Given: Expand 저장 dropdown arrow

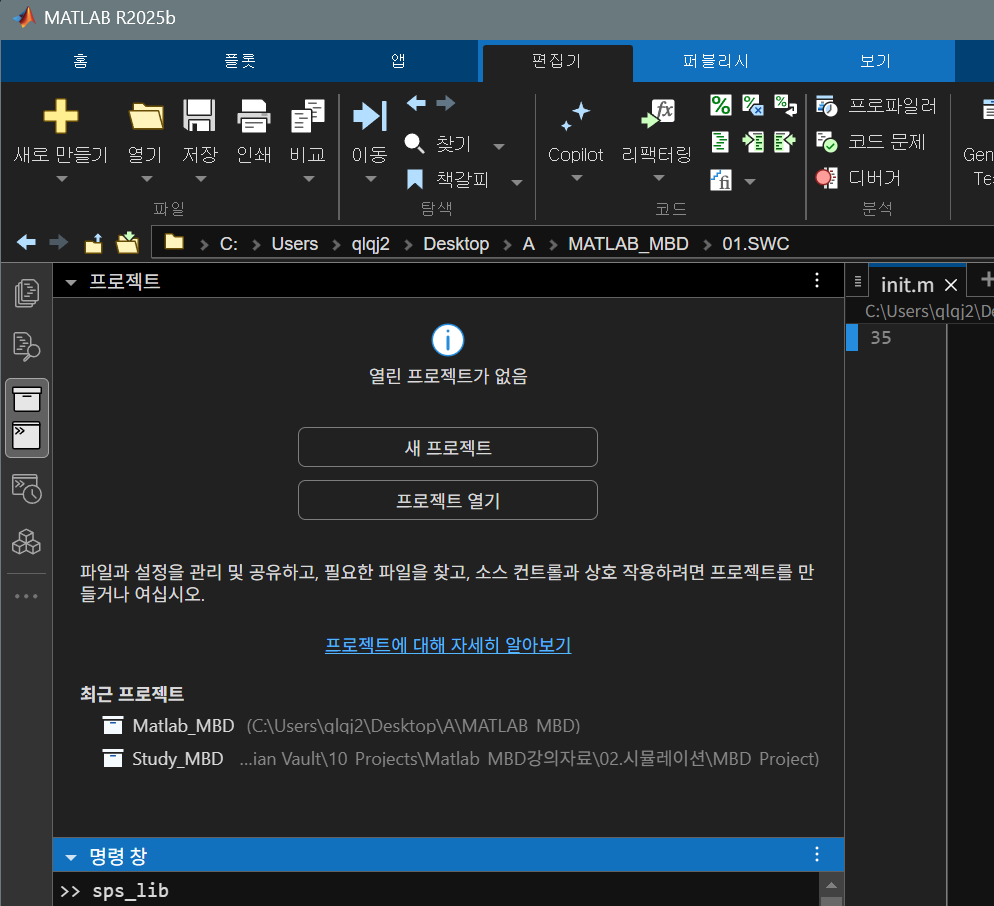Looking at the screenshot, I should (200, 179).
